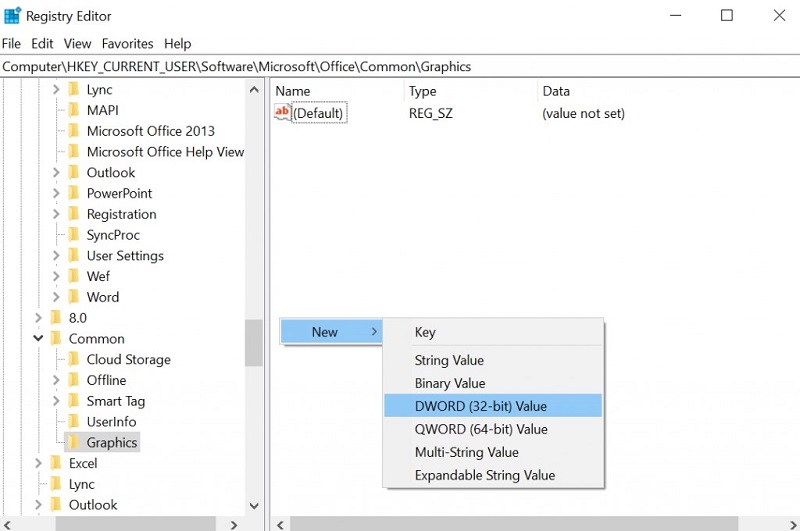Open the Favorites menu
This screenshot has width=800, height=531.
(127, 44)
